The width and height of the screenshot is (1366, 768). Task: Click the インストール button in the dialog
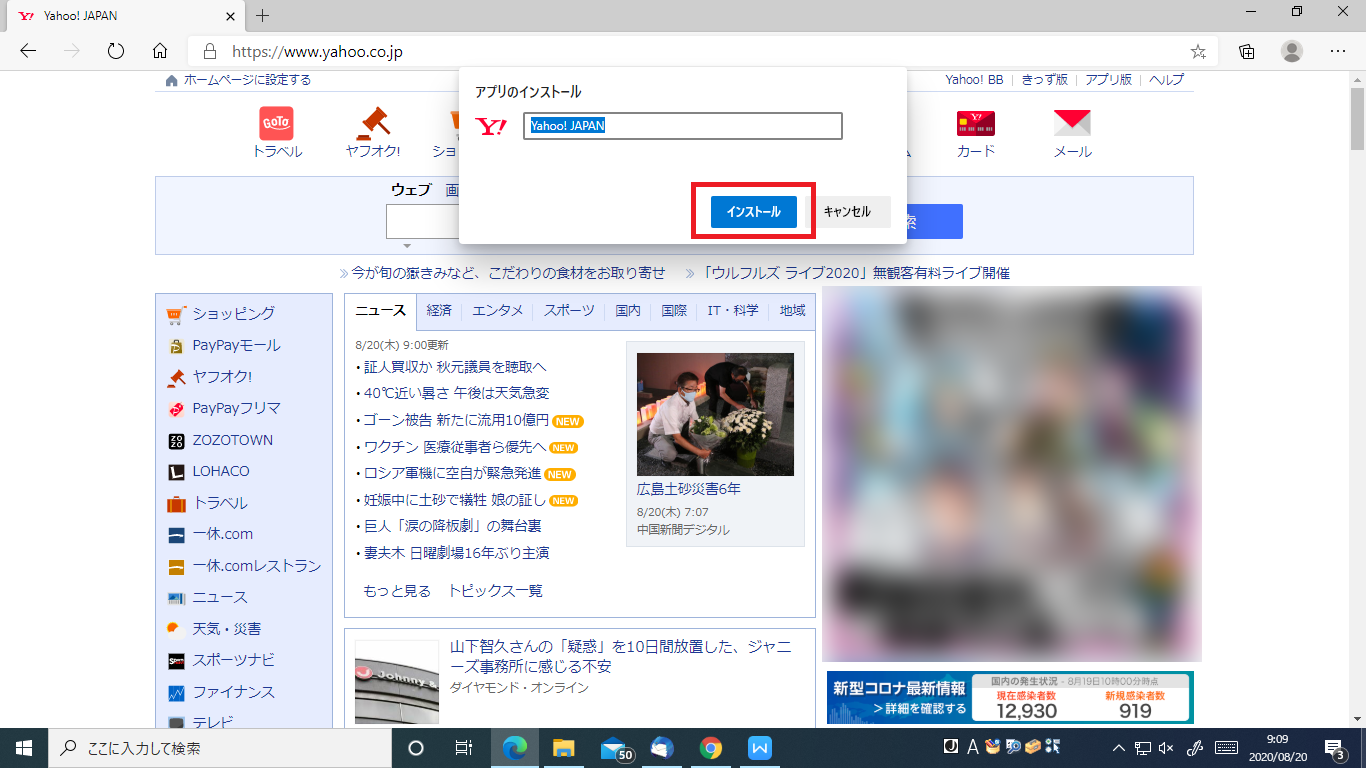coord(753,211)
